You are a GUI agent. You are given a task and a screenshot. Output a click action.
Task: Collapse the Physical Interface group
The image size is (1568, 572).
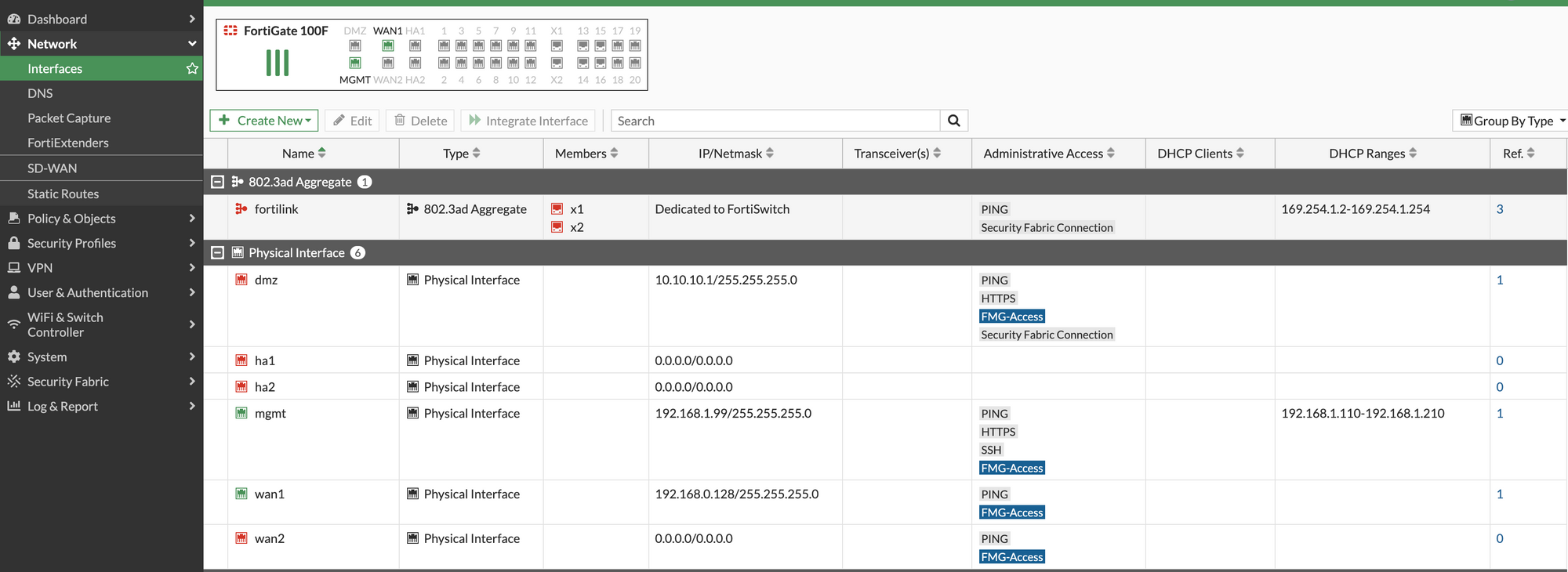(218, 253)
